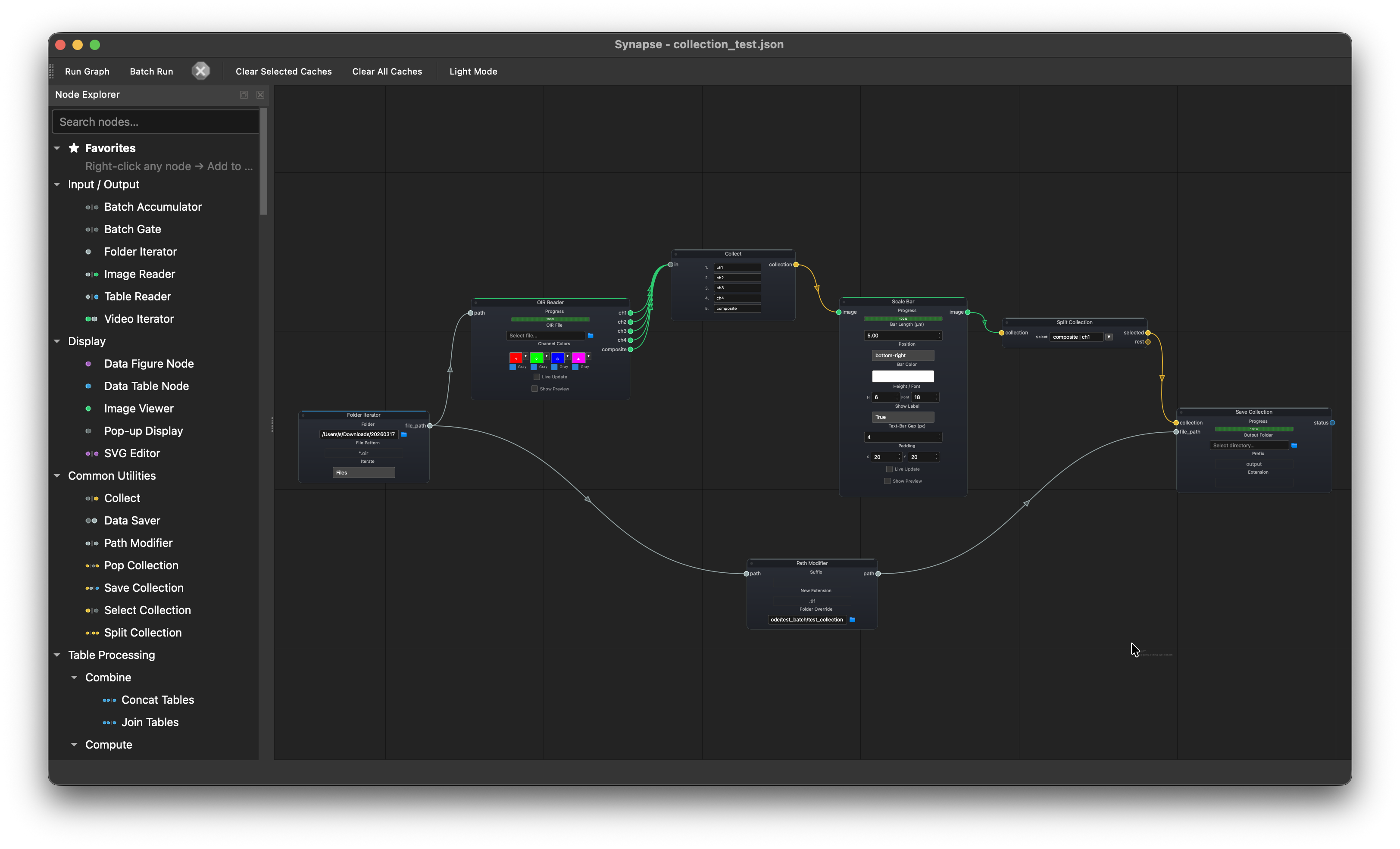
Task: Open the composite | ch1 dropdown in Split Collection
Action: tap(1109, 337)
